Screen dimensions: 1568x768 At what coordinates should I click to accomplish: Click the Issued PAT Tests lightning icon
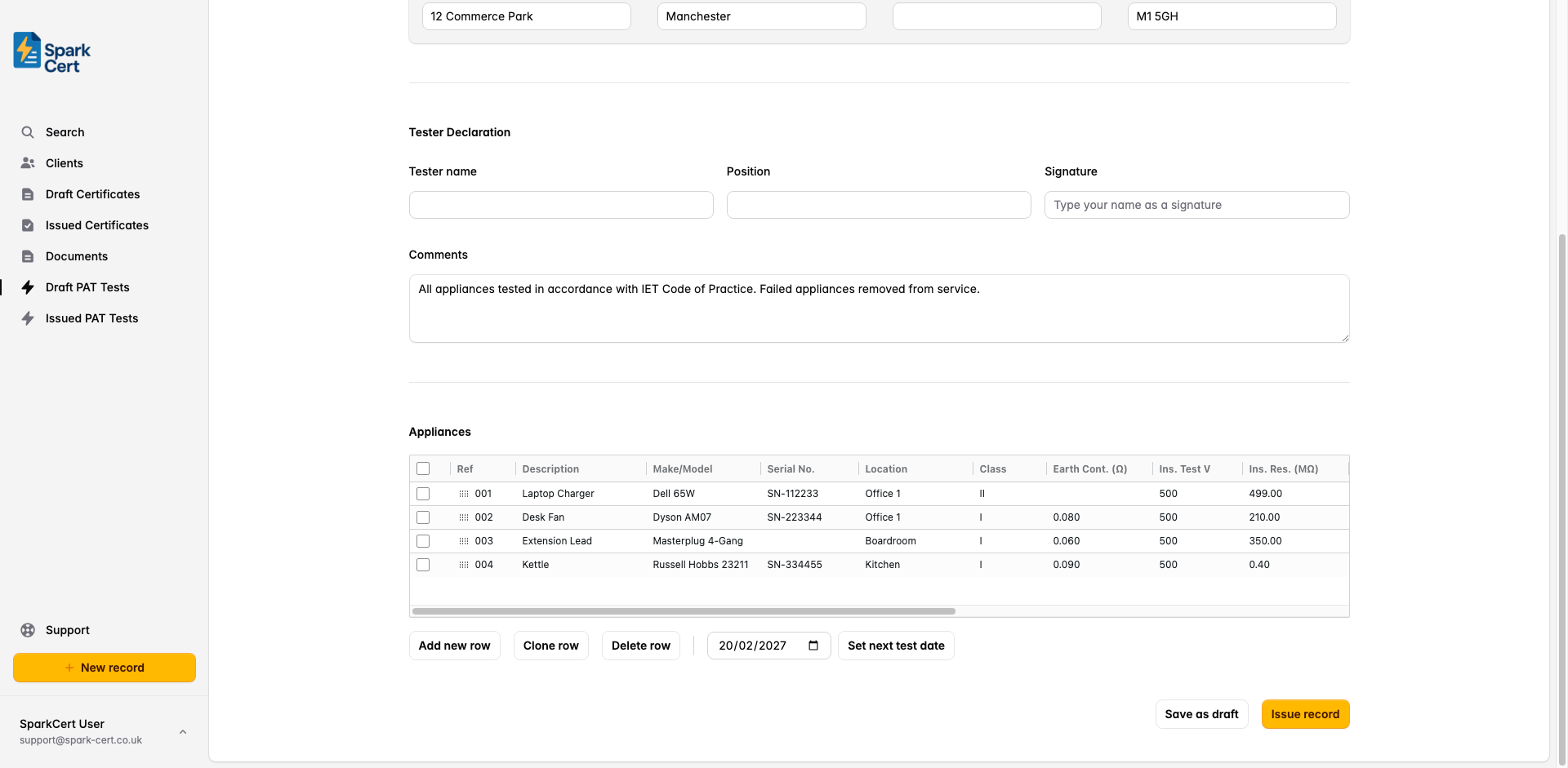point(27,318)
